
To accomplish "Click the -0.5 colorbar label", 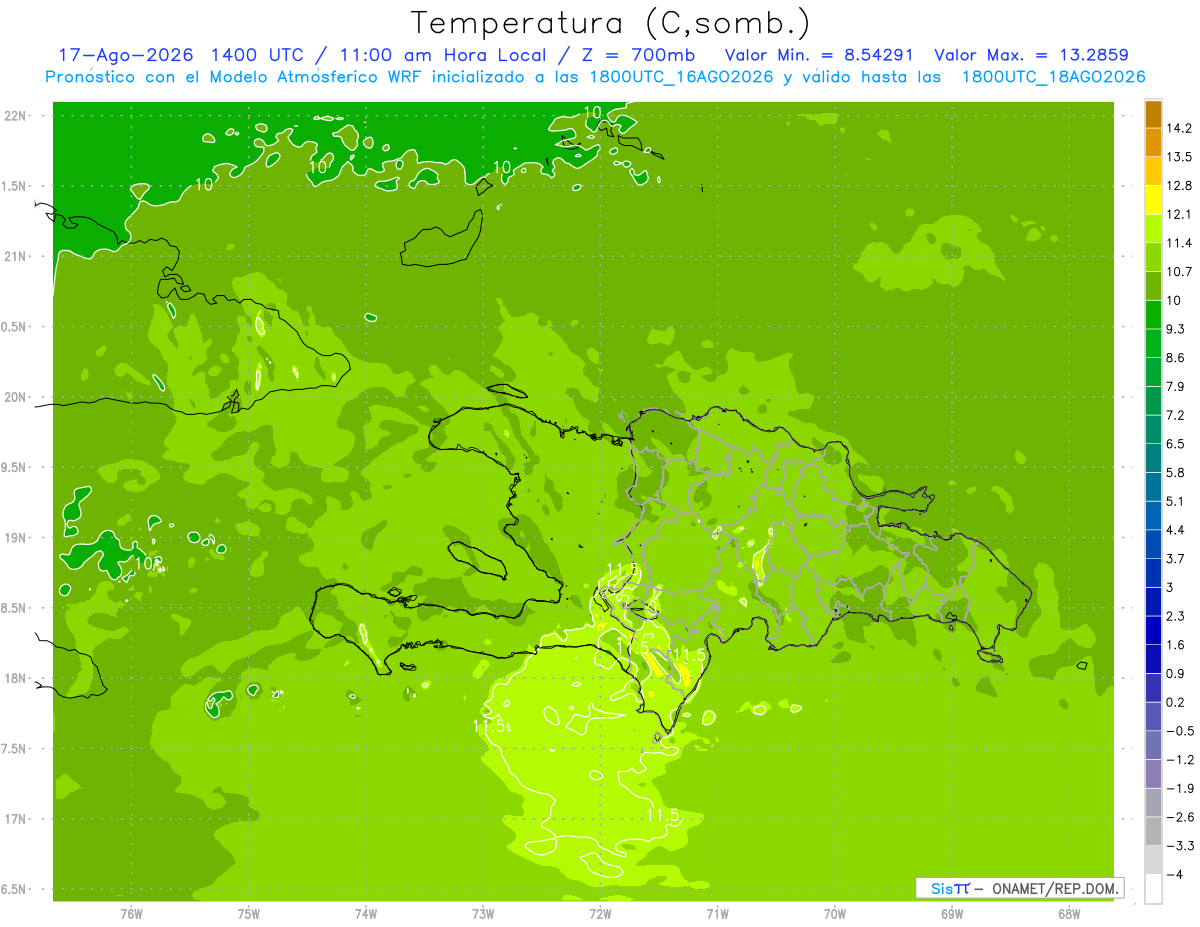I will tap(1180, 731).
